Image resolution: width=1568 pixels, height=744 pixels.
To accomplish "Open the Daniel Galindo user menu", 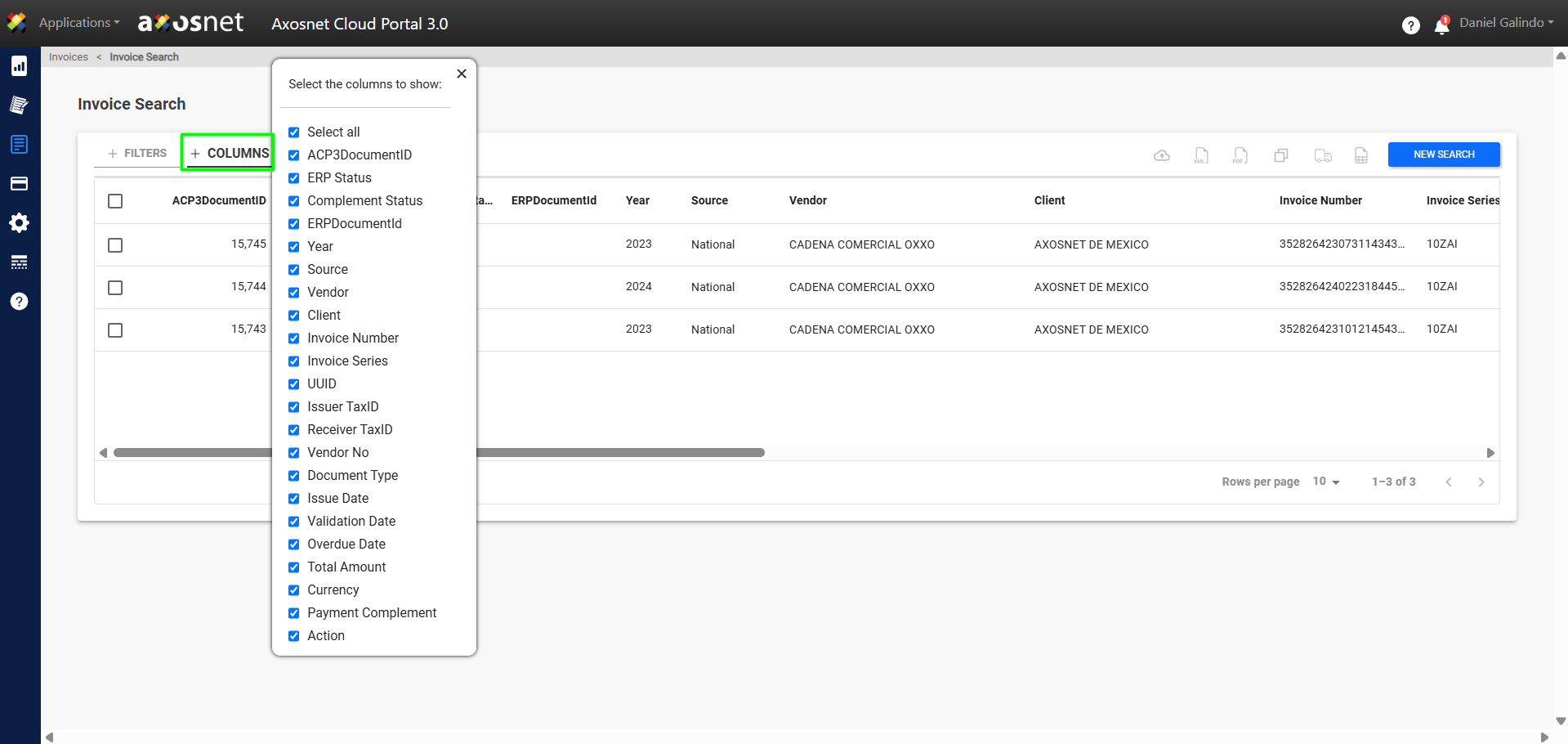I will [x=1507, y=23].
